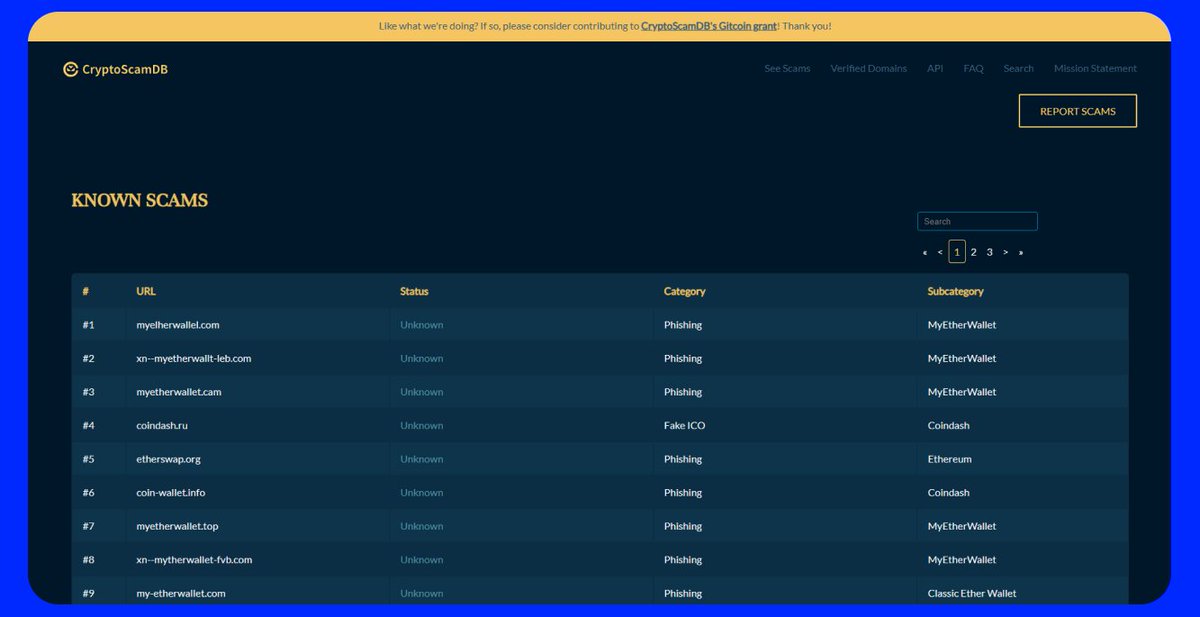
Task: Focus the Search field above the table
Action: (x=977, y=221)
